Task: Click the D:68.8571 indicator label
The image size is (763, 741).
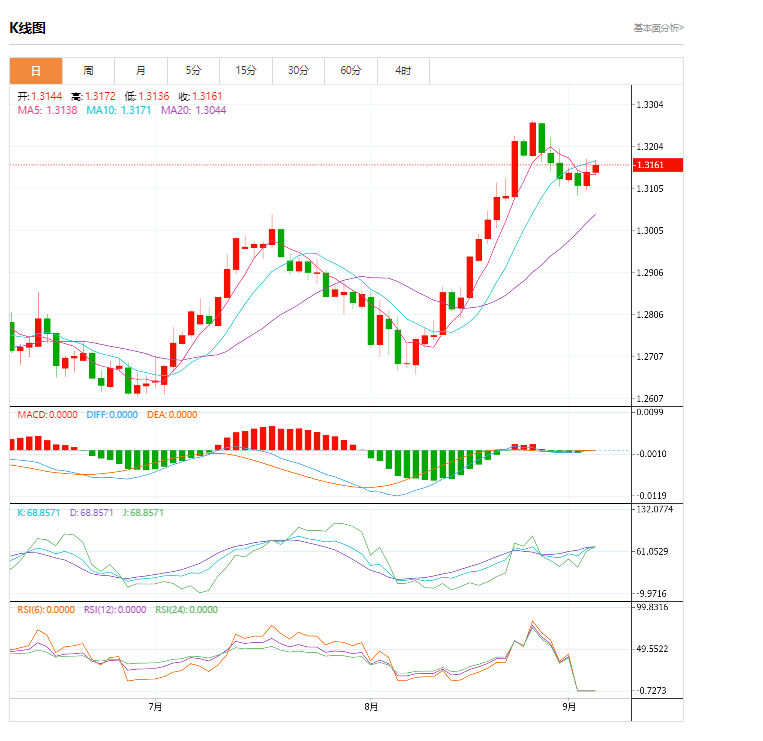Action: tap(91, 513)
